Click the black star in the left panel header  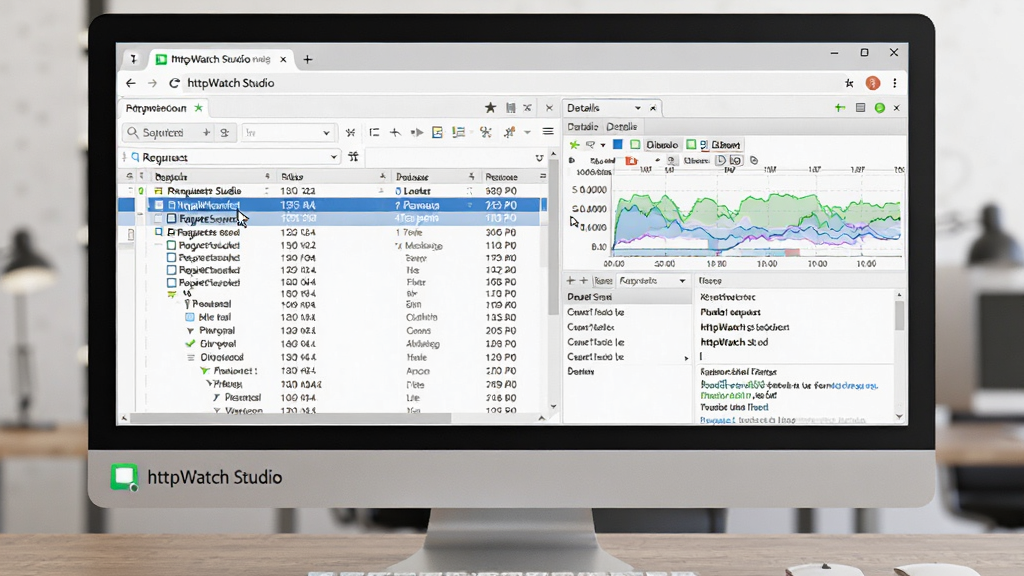tap(490, 108)
